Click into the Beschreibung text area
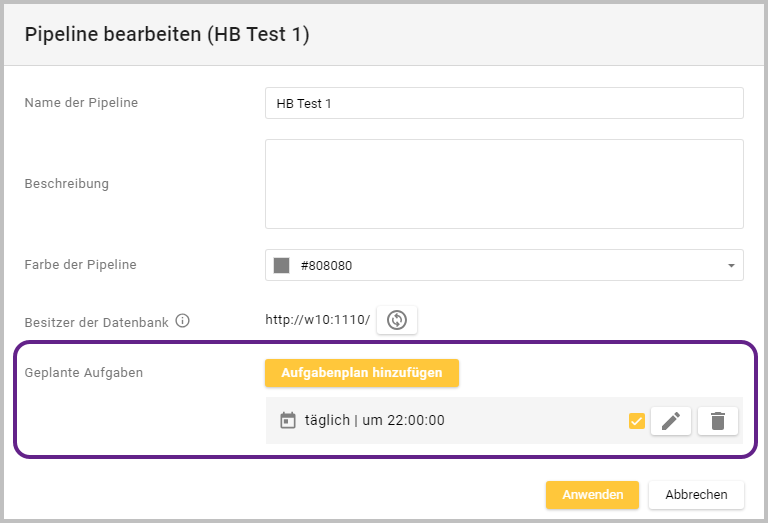 [x=504, y=184]
